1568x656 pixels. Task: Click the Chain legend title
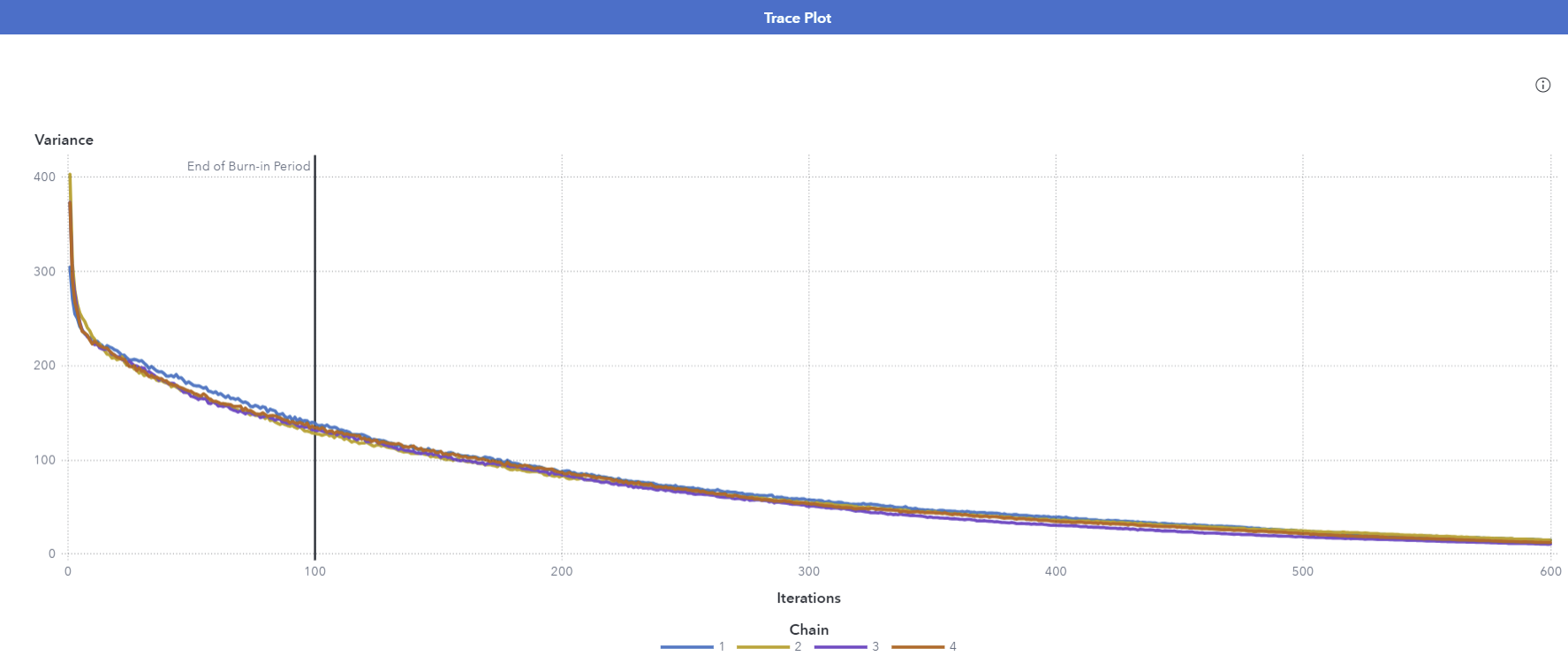pos(808,630)
